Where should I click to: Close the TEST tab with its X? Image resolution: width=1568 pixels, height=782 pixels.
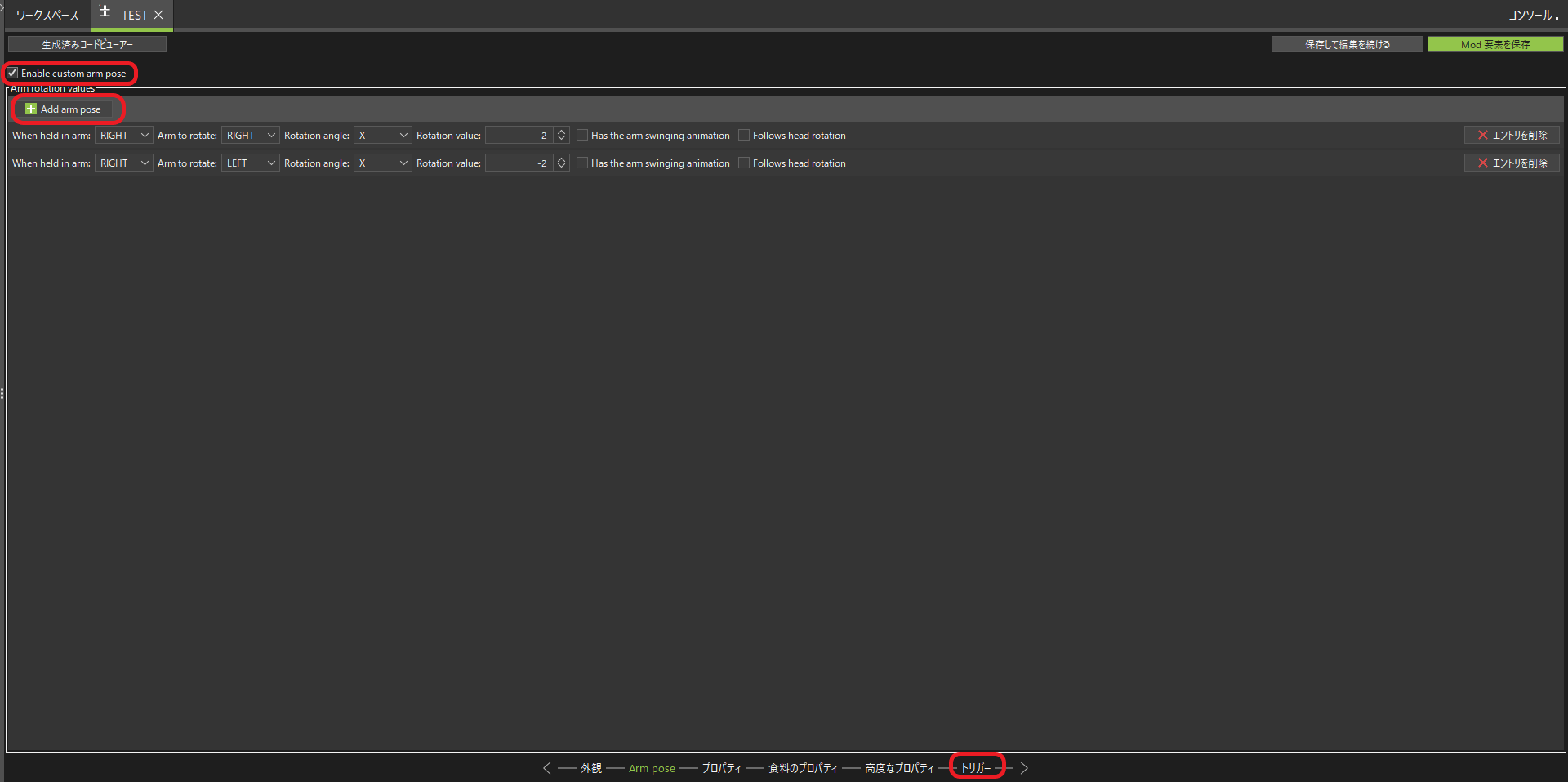point(158,15)
